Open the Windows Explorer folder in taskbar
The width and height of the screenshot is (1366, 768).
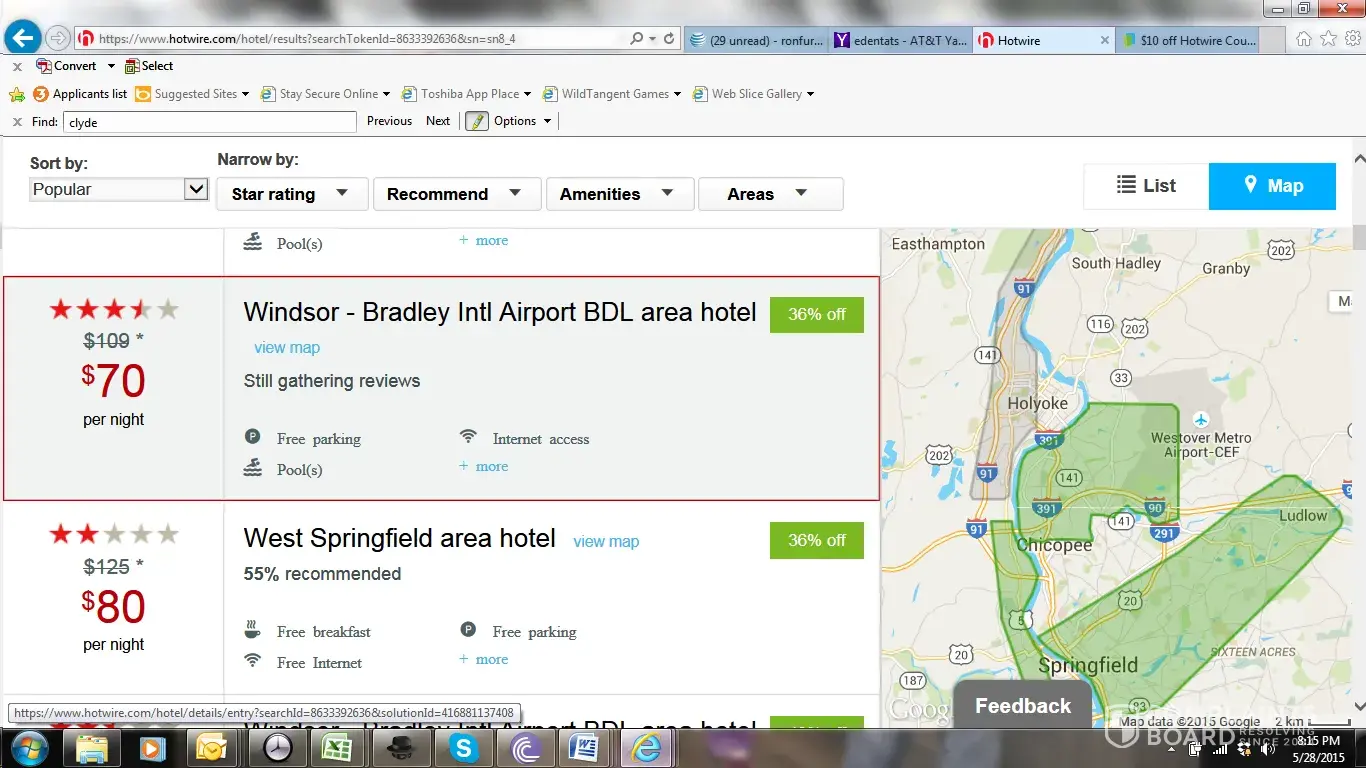click(x=92, y=748)
